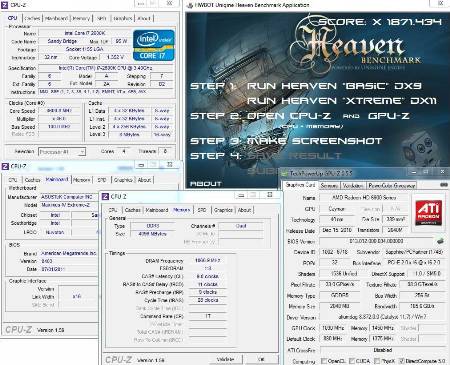Screen dimensions: 450x365
Task: Click the Release Date Dec 15, 2010 value
Action: click(337, 230)
